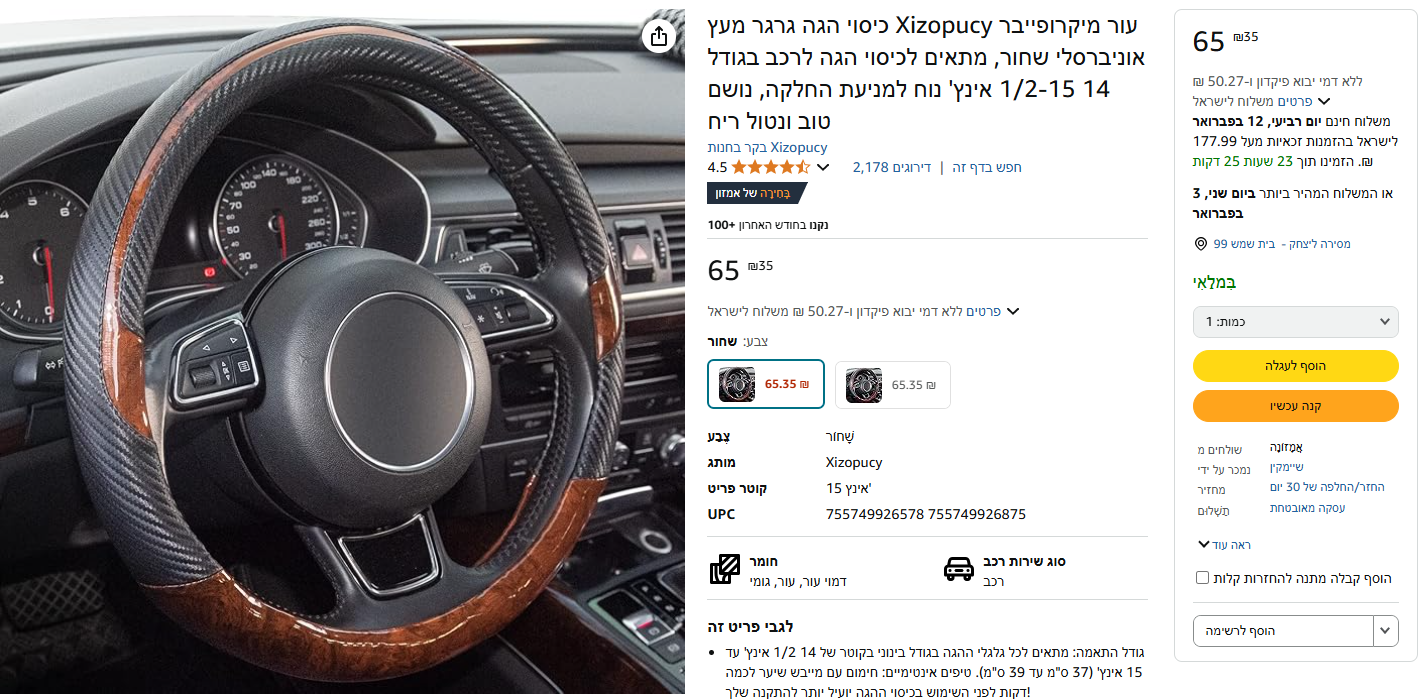Click the קנה עכשיו (Buy Now) button
Viewport: 1424px width, 699px height.
(1296, 406)
